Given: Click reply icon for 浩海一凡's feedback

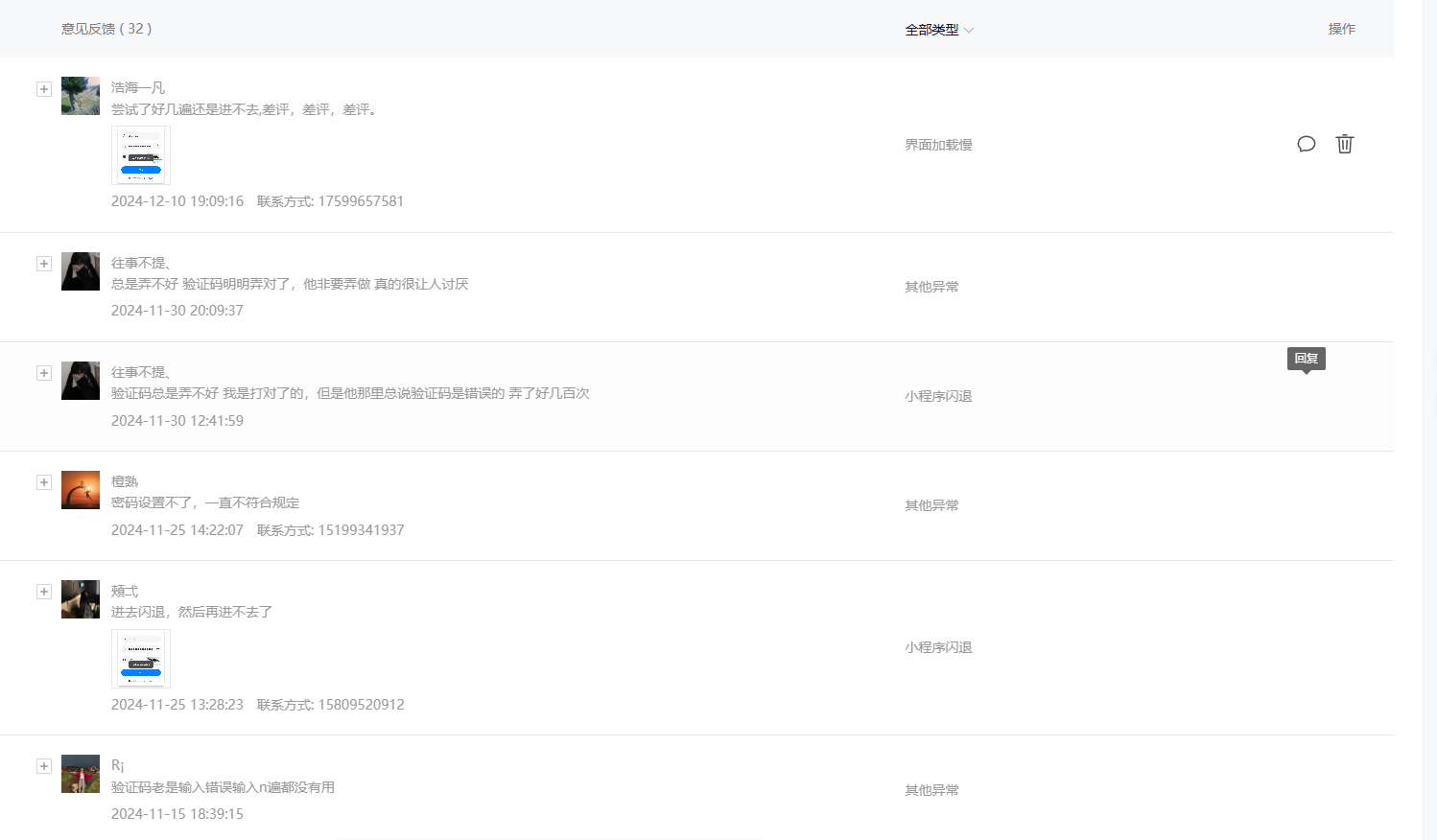Looking at the screenshot, I should [1306, 144].
